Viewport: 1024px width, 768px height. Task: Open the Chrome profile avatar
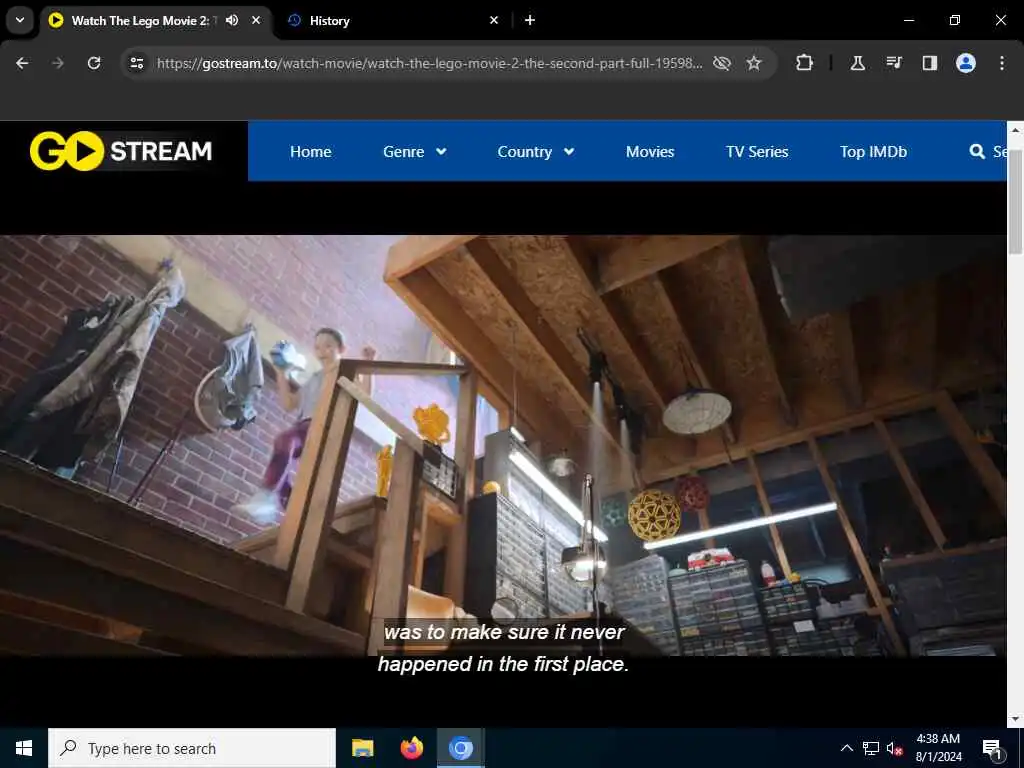(965, 63)
